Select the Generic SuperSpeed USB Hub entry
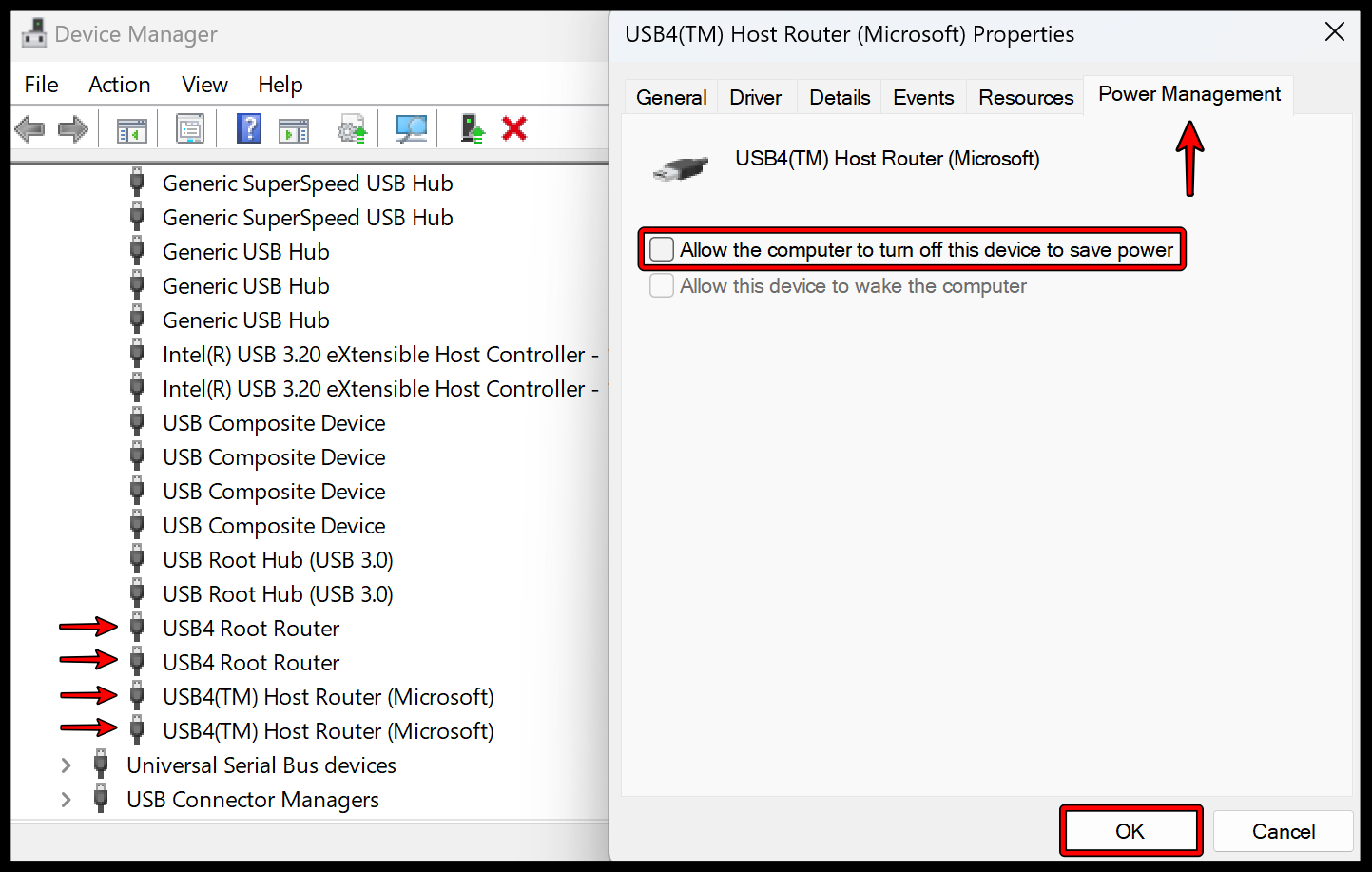 tap(307, 183)
